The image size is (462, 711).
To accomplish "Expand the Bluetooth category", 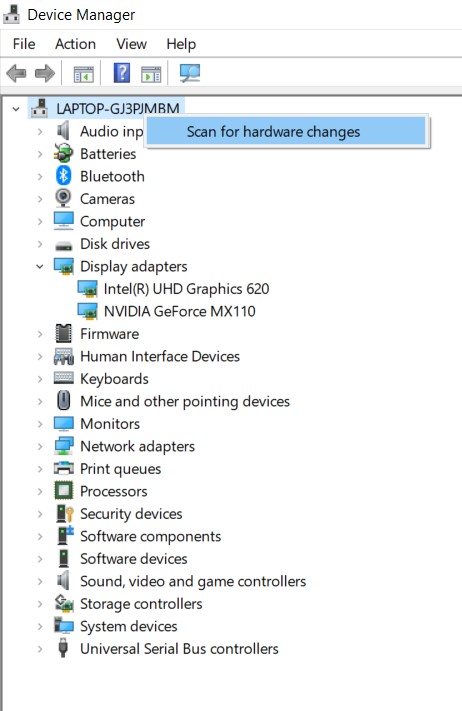I will (40, 176).
